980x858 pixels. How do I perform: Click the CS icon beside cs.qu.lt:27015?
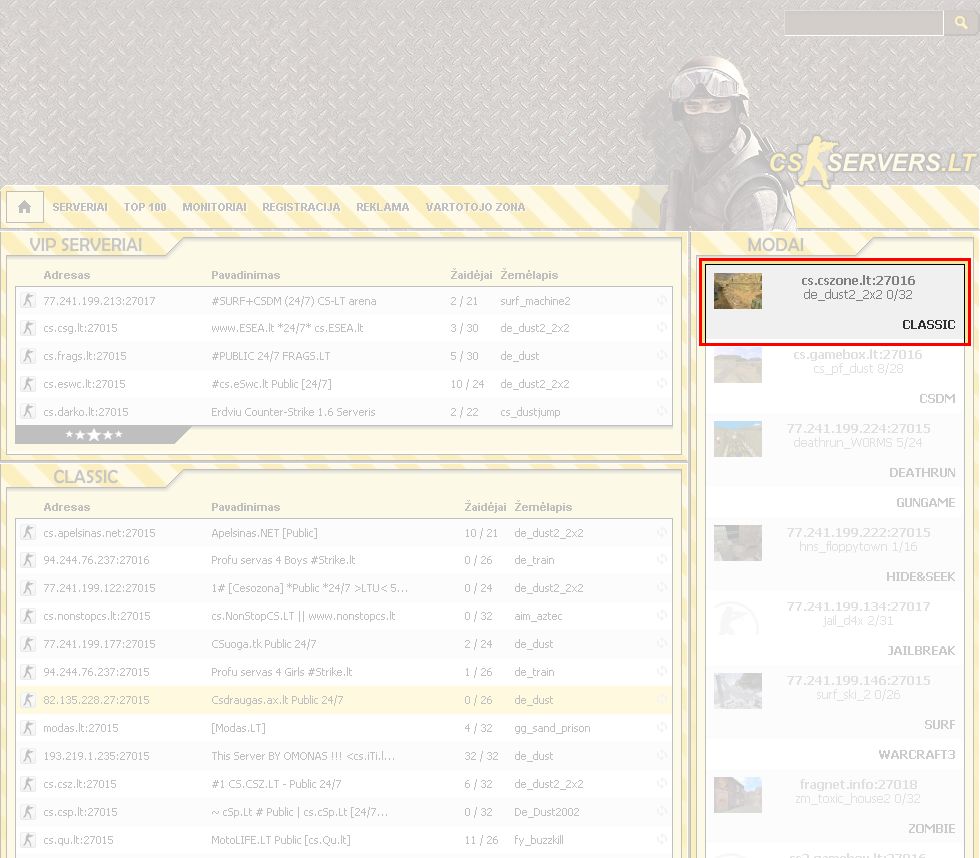pyautogui.click(x=28, y=840)
